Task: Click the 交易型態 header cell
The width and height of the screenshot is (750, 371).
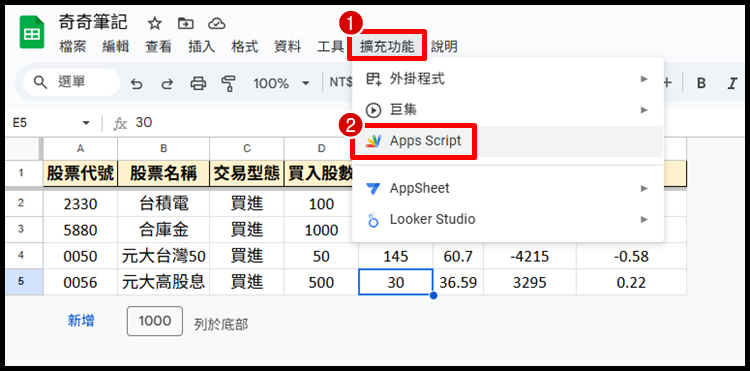Action: pos(247,174)
